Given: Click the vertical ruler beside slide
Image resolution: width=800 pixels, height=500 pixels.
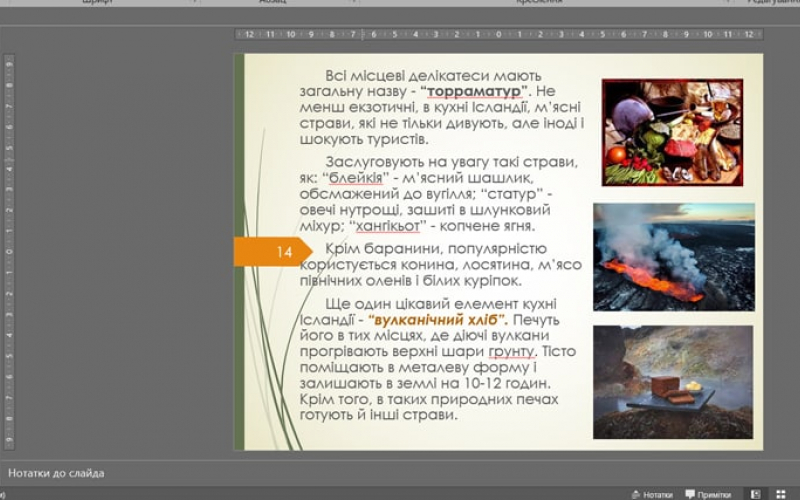Looking at the screenshot, I should (9, 252).
